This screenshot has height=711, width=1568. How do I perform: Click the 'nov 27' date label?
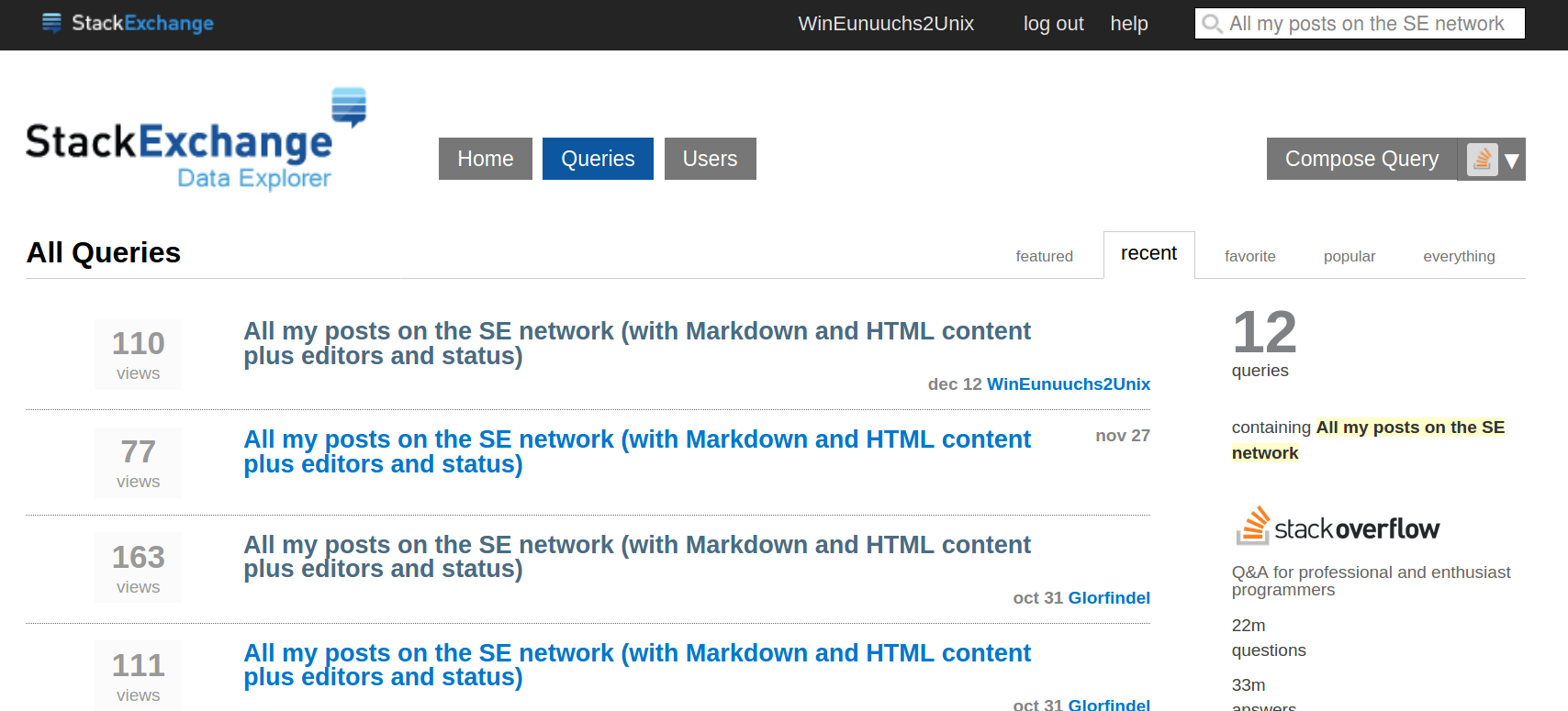click(1122, 436)
